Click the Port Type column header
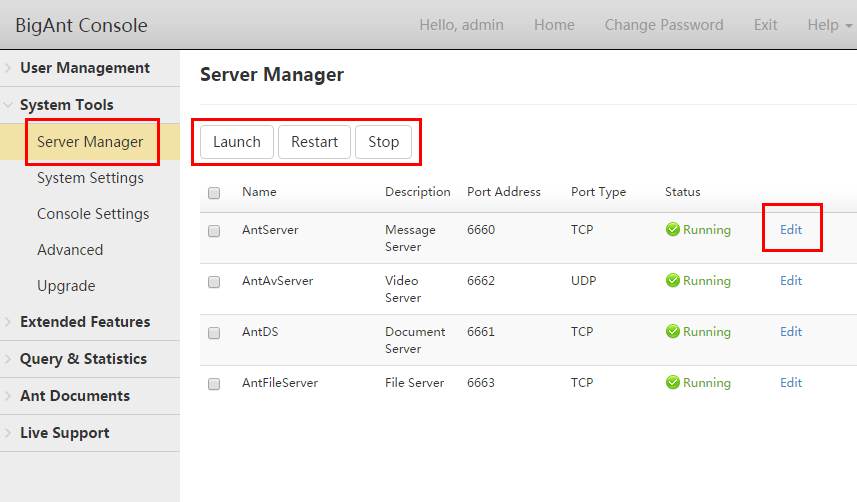This screenshot has height=502, width=857. (598, 192)
